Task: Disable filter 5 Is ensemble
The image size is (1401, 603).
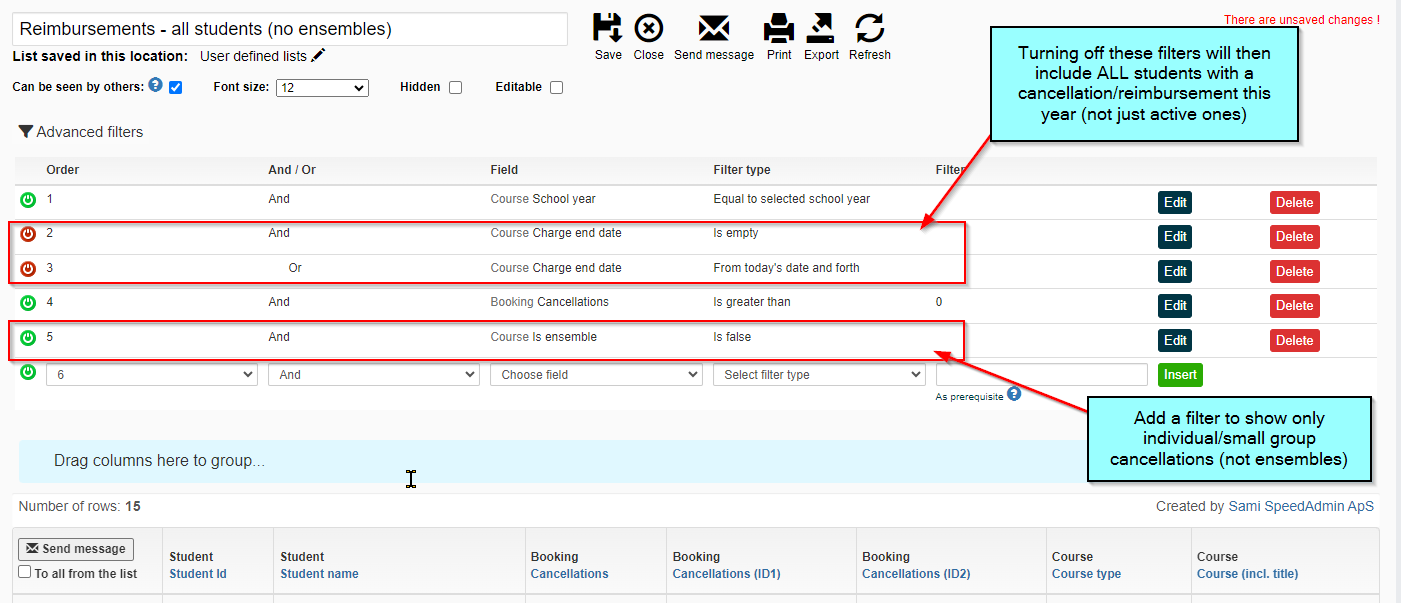Action: point(28,338)
